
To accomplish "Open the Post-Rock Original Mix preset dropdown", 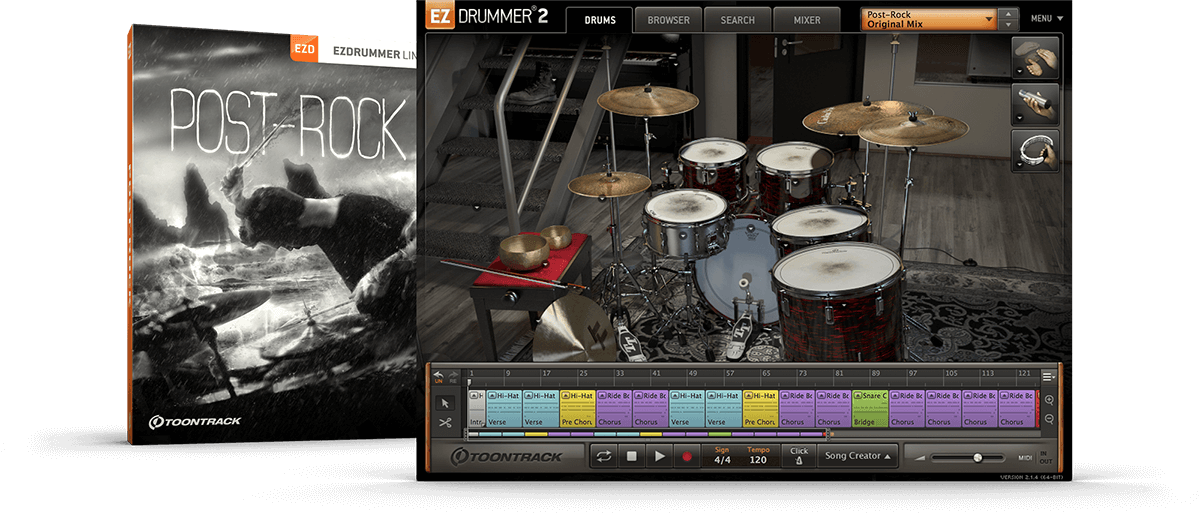I will 930,19.
